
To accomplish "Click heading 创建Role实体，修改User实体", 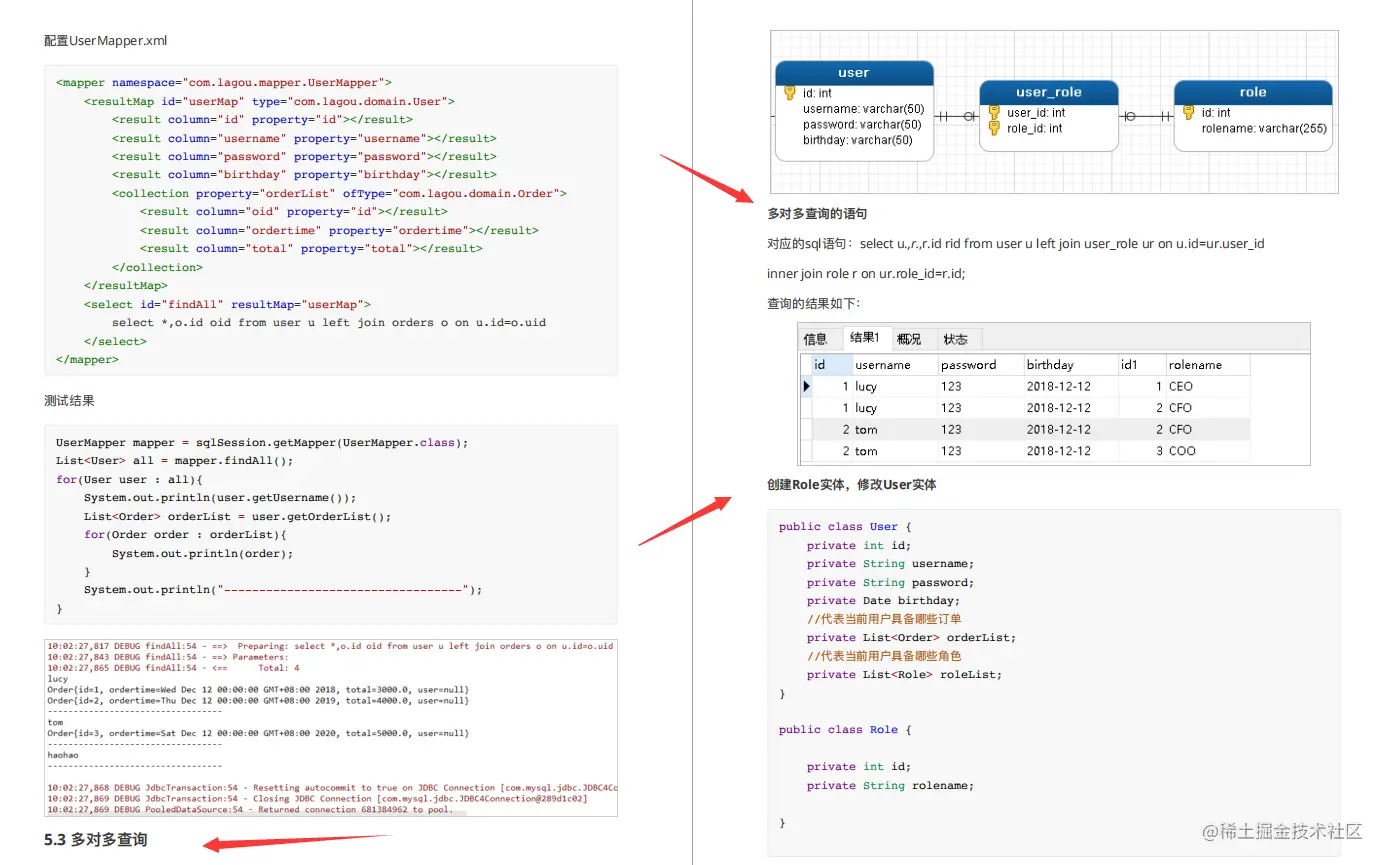I will coord(851,485).
